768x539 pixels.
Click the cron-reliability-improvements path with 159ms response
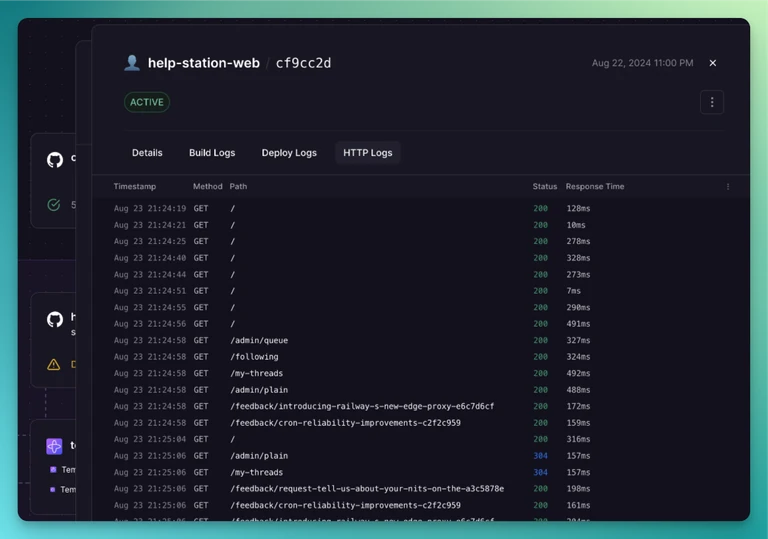point(345,423)
